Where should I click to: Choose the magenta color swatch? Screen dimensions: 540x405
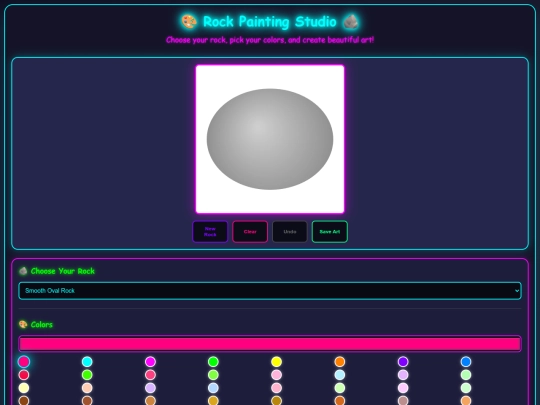(x=150, y=362)
